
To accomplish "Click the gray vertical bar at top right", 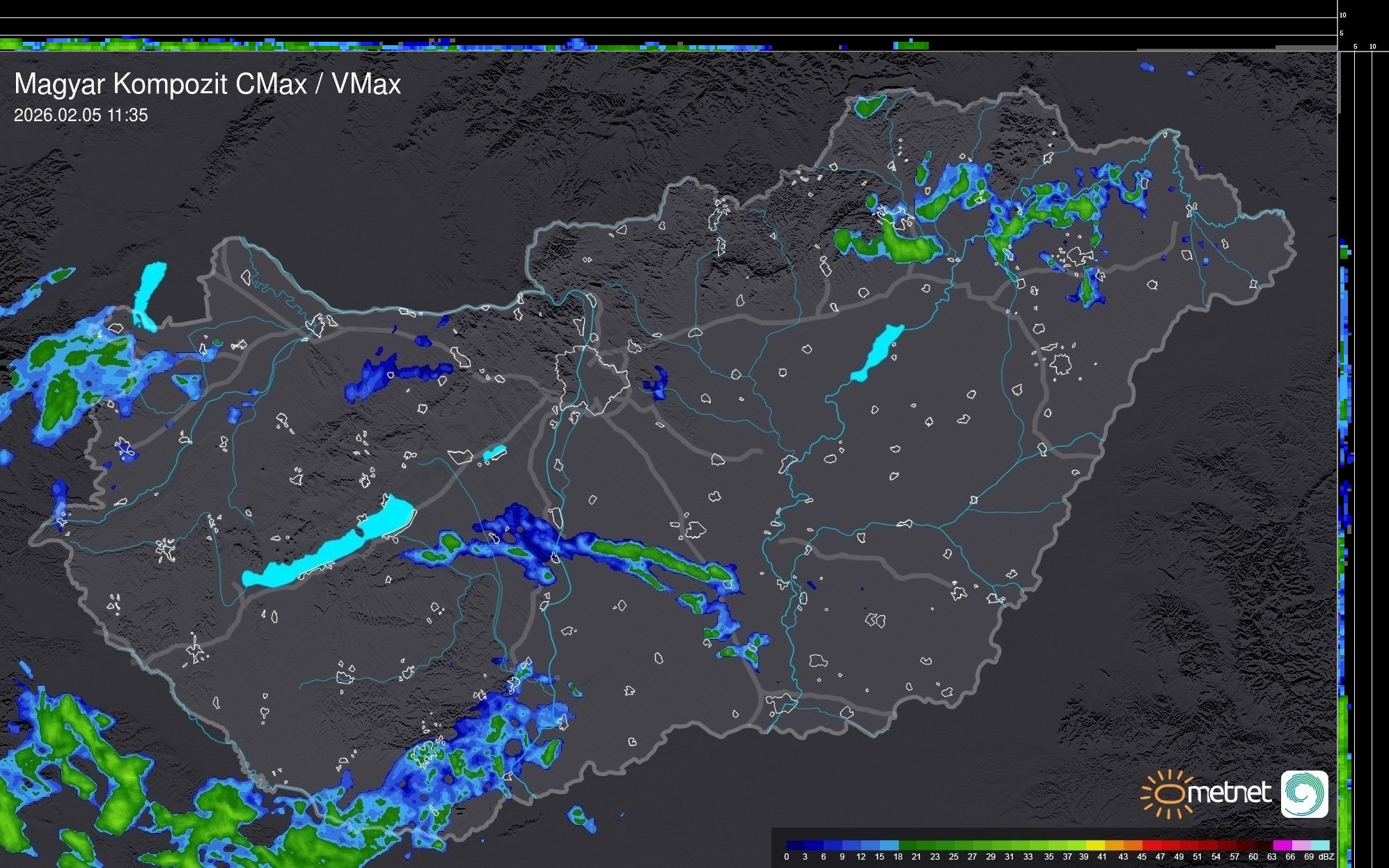I will [x=1339, y=84].
